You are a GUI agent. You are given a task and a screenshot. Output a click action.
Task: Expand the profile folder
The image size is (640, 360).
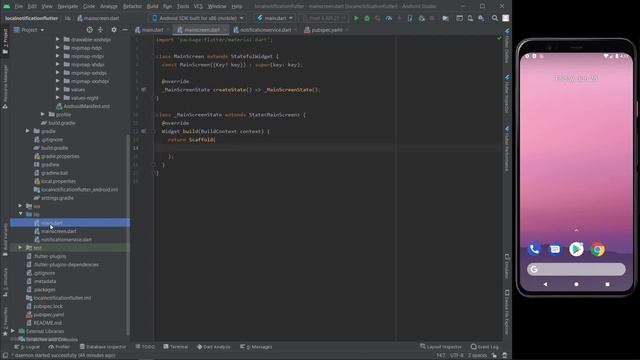pos(42,114)
